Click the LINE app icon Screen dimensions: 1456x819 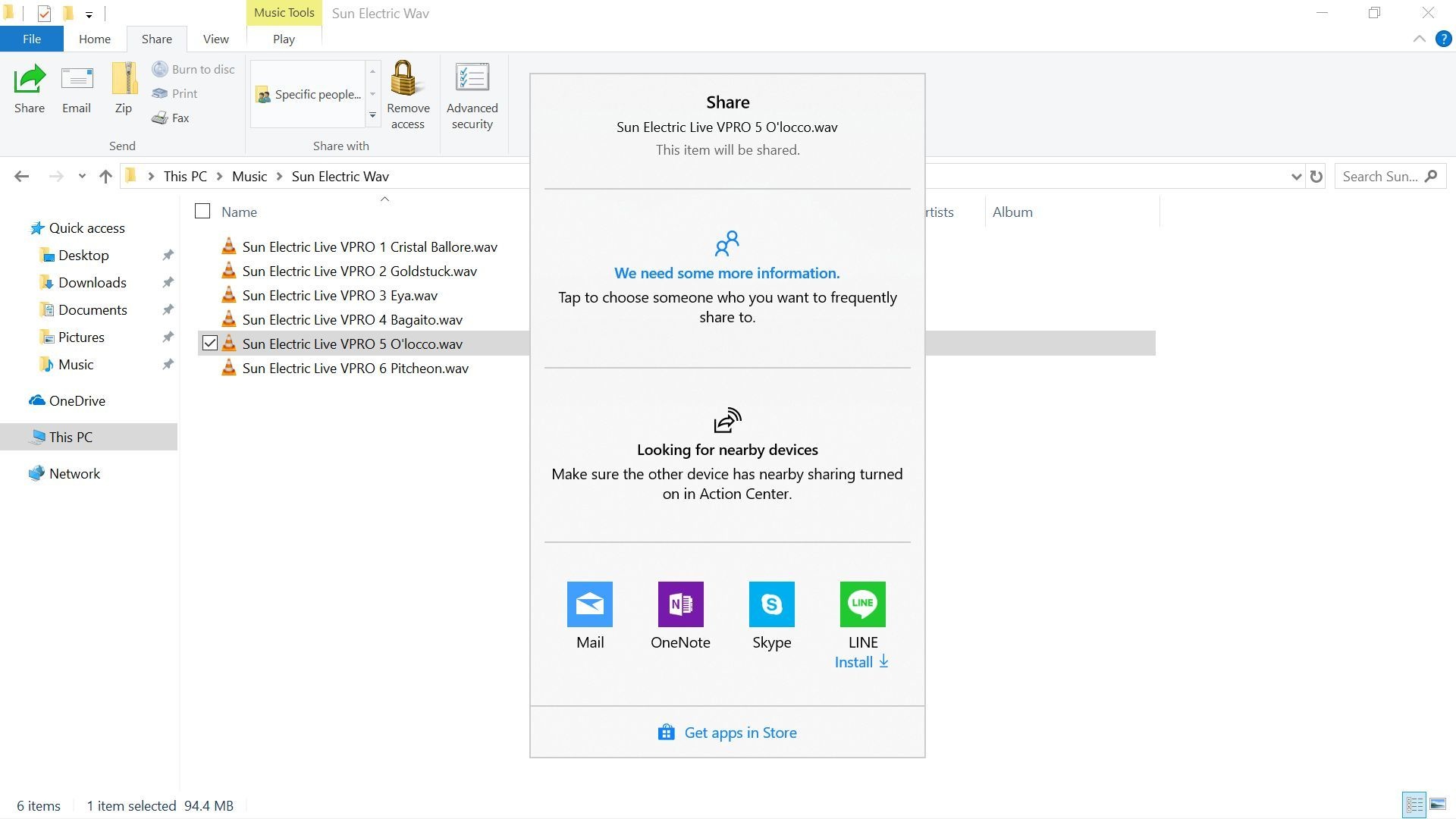(862, 604)
